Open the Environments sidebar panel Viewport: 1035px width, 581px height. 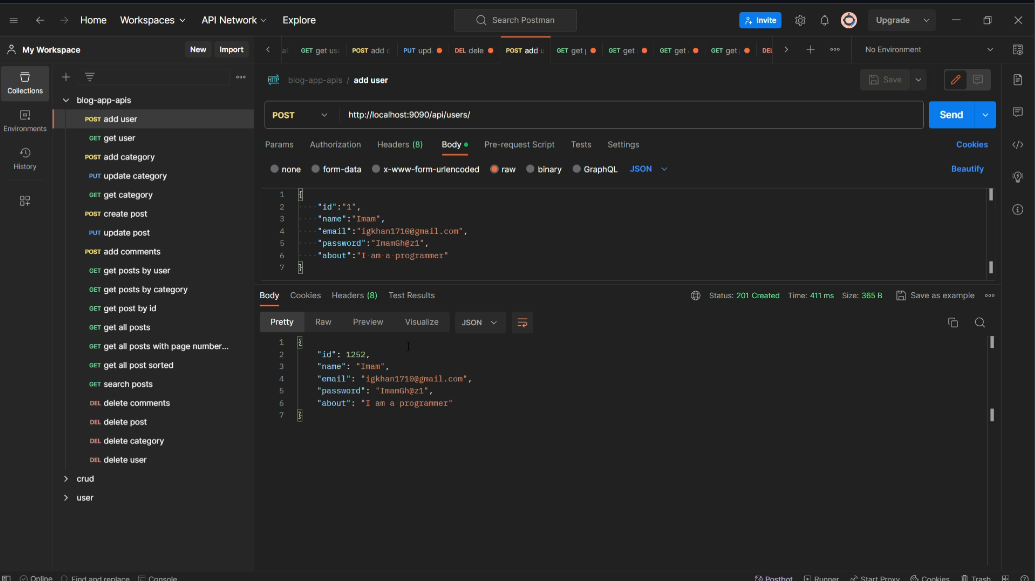(25, 120)
